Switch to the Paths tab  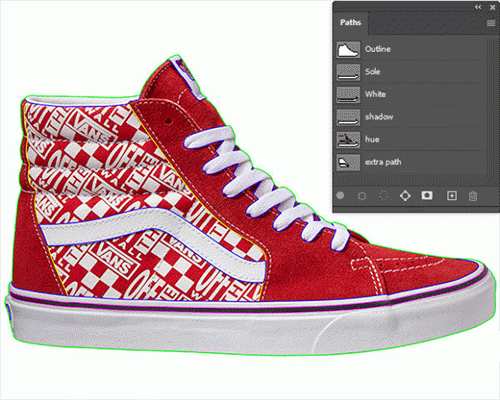350,23
